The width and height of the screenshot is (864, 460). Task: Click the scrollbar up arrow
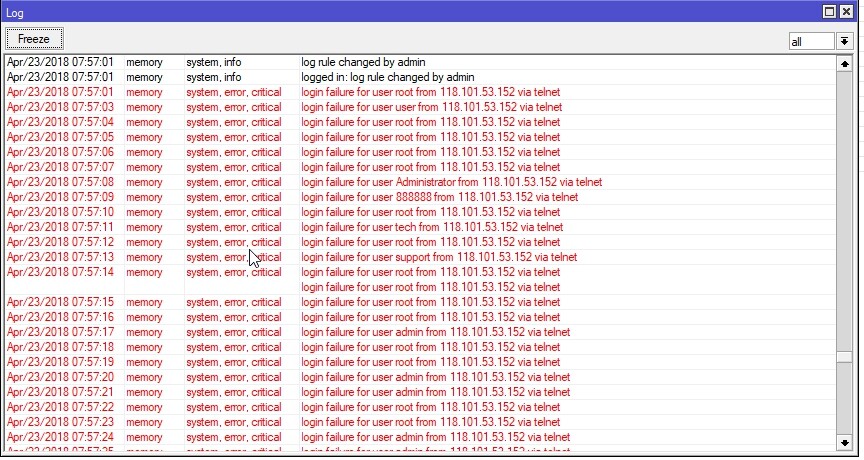point(845,61)
